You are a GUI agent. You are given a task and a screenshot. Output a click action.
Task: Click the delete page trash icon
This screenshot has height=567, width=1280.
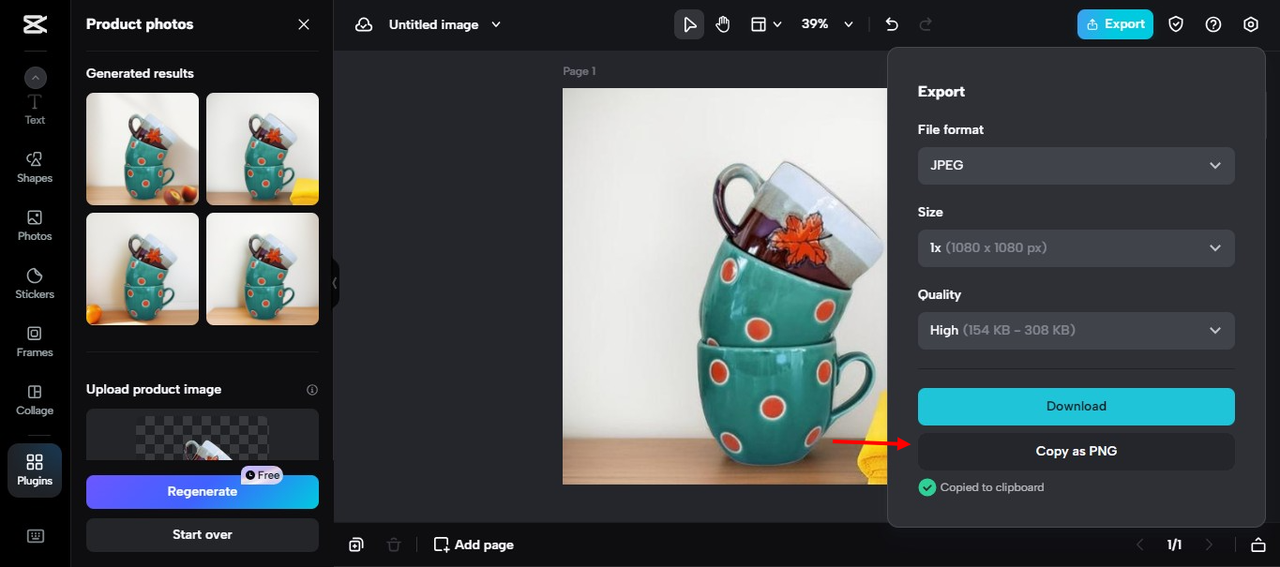point(394,545)
